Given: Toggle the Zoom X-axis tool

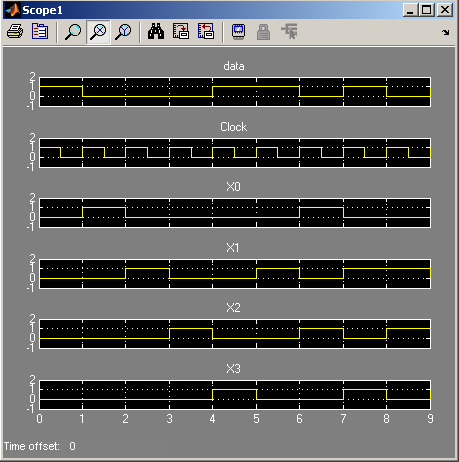Looking at the screenshot, I should pyautogui.click(x=98, y=32).
